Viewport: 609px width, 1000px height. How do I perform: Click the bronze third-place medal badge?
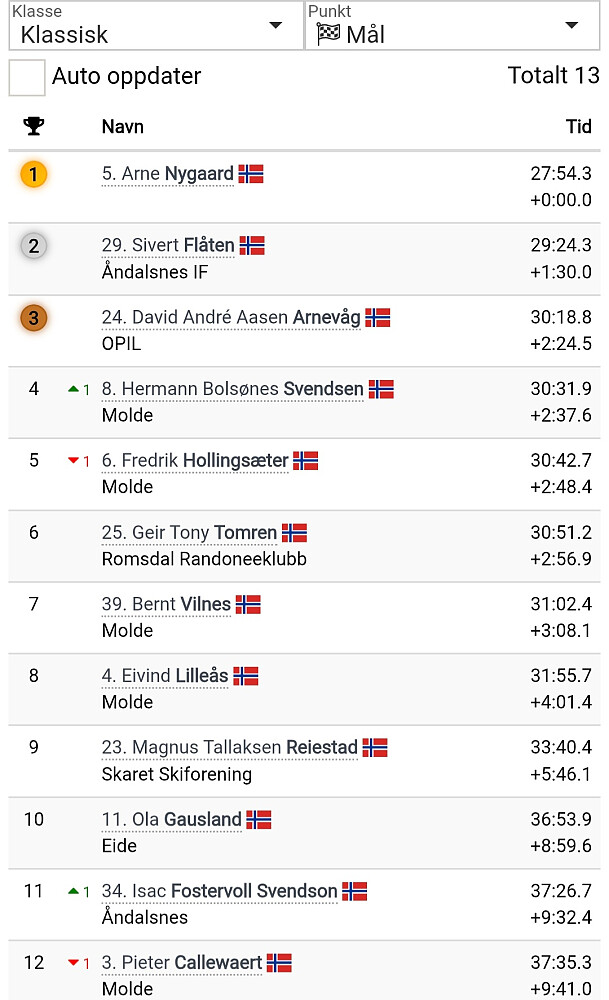coord(34,318)
